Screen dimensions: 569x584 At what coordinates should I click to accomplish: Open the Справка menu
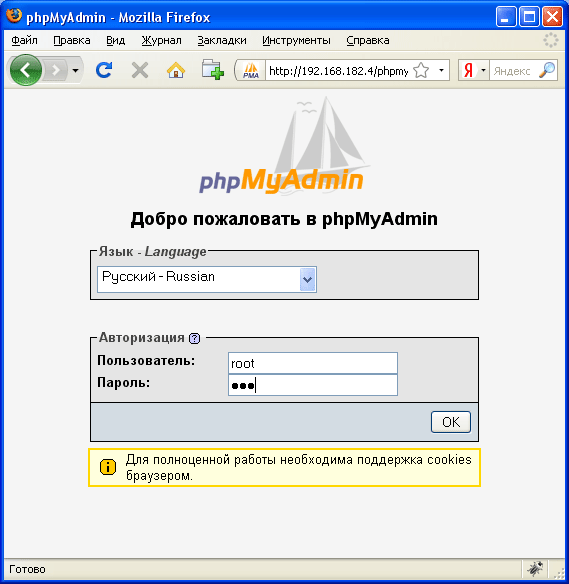[x=368, y=40]
